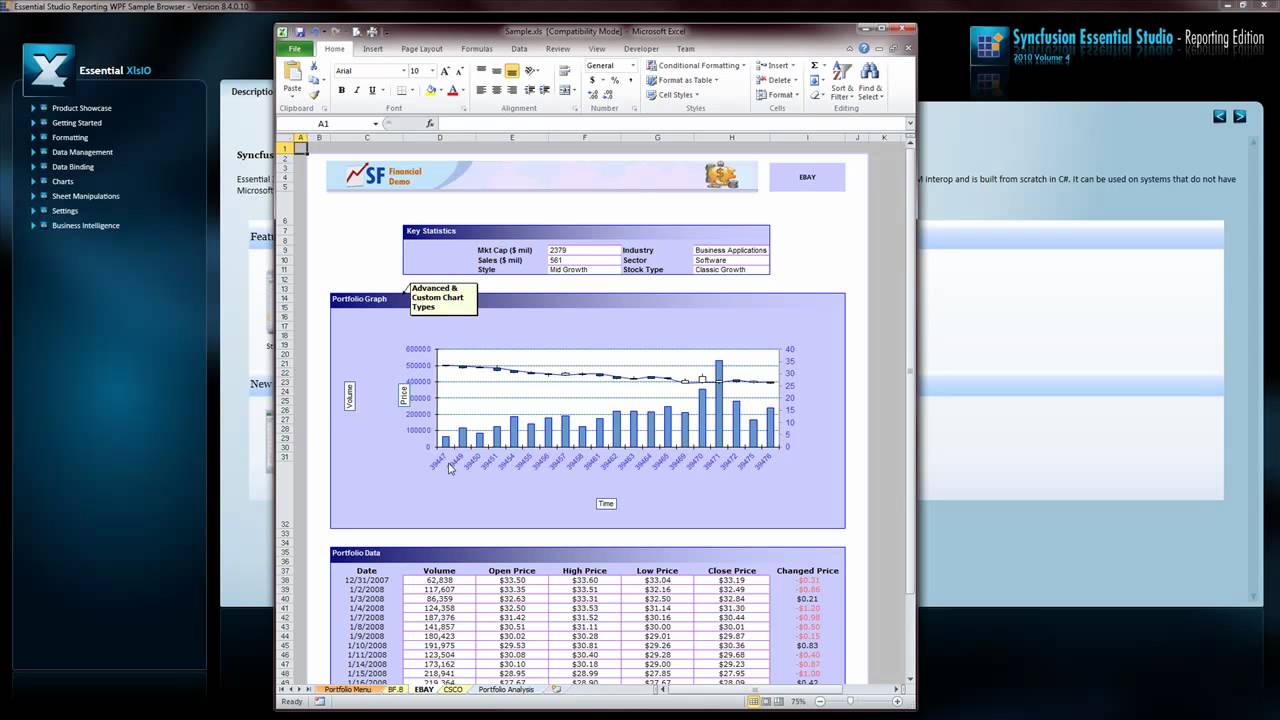Image resolution: width=1280 pixels, height=720 pixels.
Task: Click the Increase Decimal icon
Action: click(x=593, y=95)
